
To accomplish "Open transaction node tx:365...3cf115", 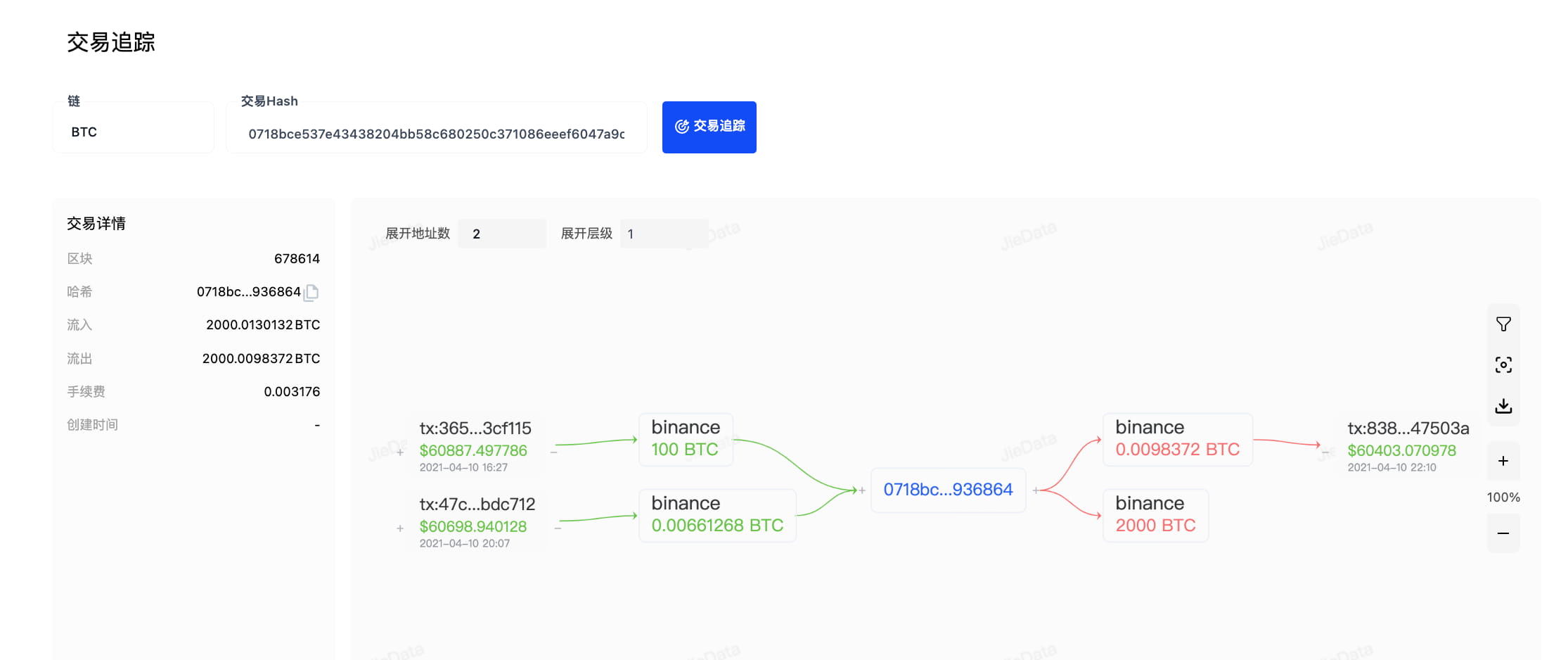I will [x=475, y=429].
